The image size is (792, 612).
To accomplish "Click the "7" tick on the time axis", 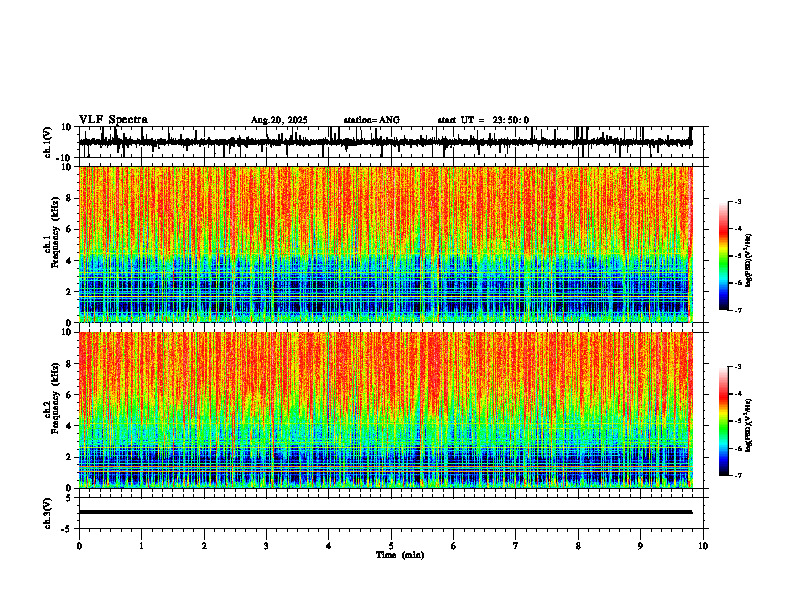I will pos(516,546).
